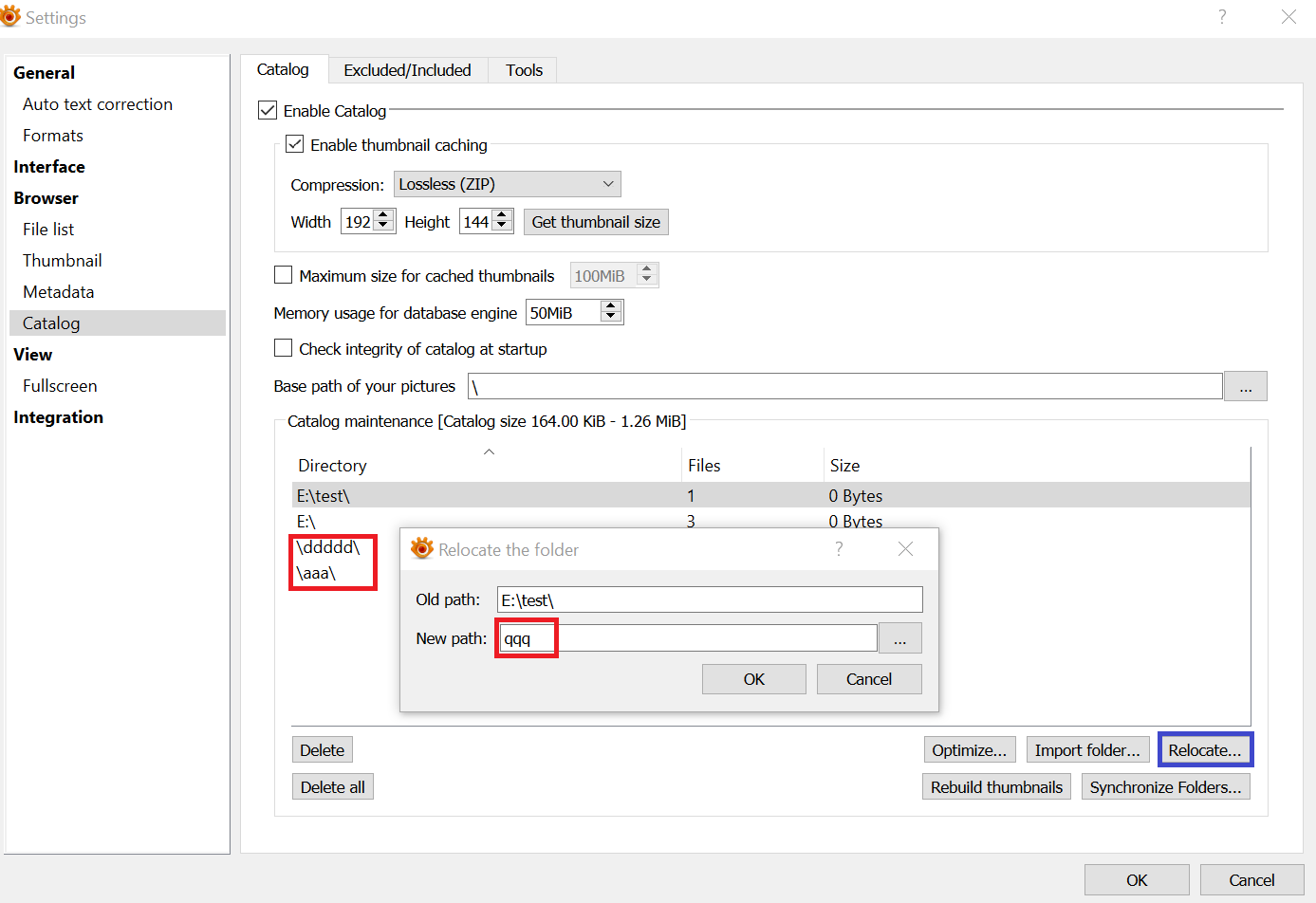Switch to the Catalog tab
The width and height of the screenshot is (1316, 903).
click(283, 69)
